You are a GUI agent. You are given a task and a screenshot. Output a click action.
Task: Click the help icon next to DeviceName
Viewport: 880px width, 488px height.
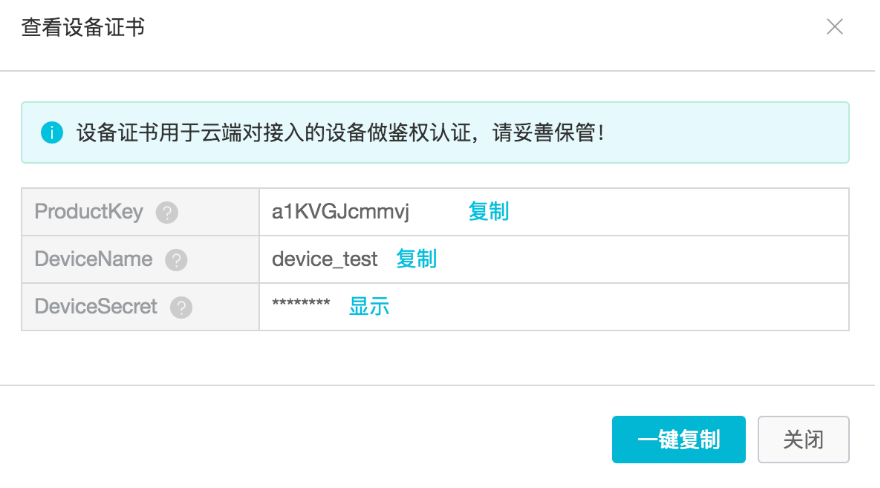176,260
